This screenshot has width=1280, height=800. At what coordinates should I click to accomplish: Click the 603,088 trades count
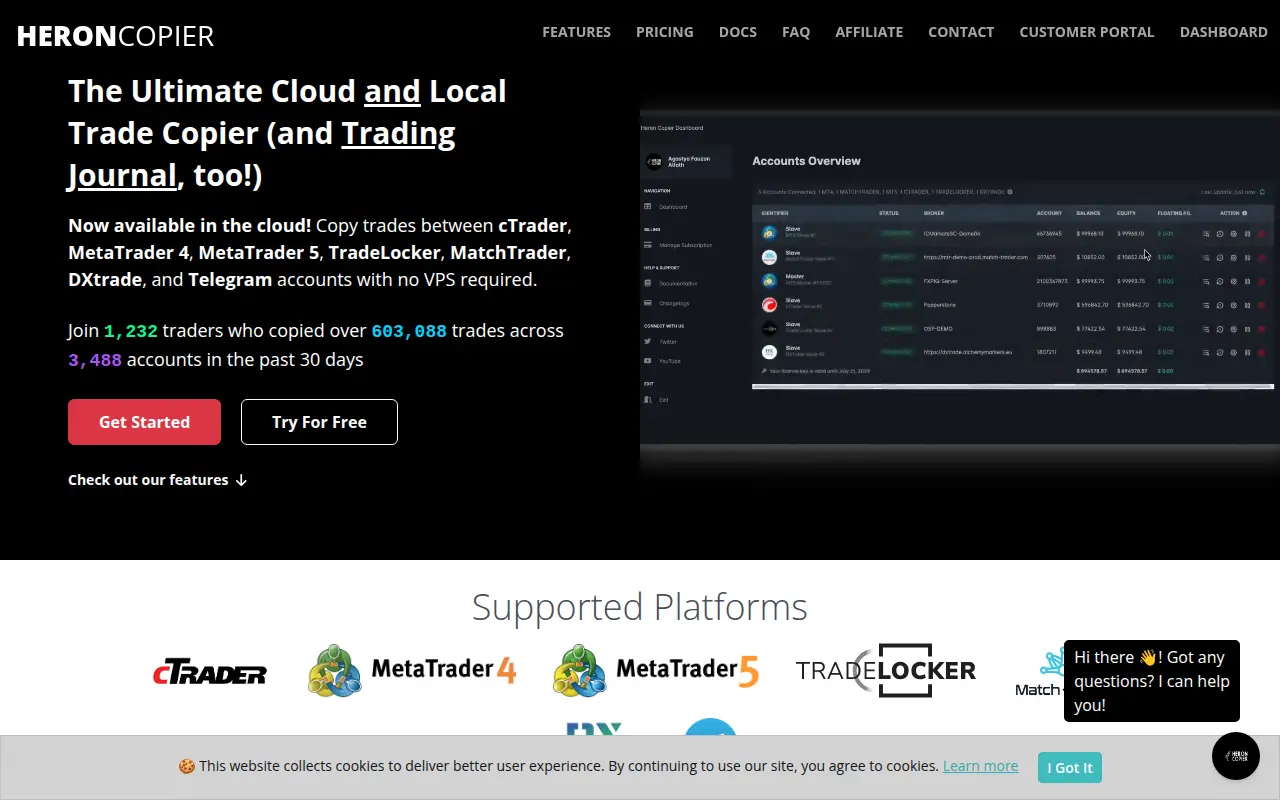[x=409, y=331]
